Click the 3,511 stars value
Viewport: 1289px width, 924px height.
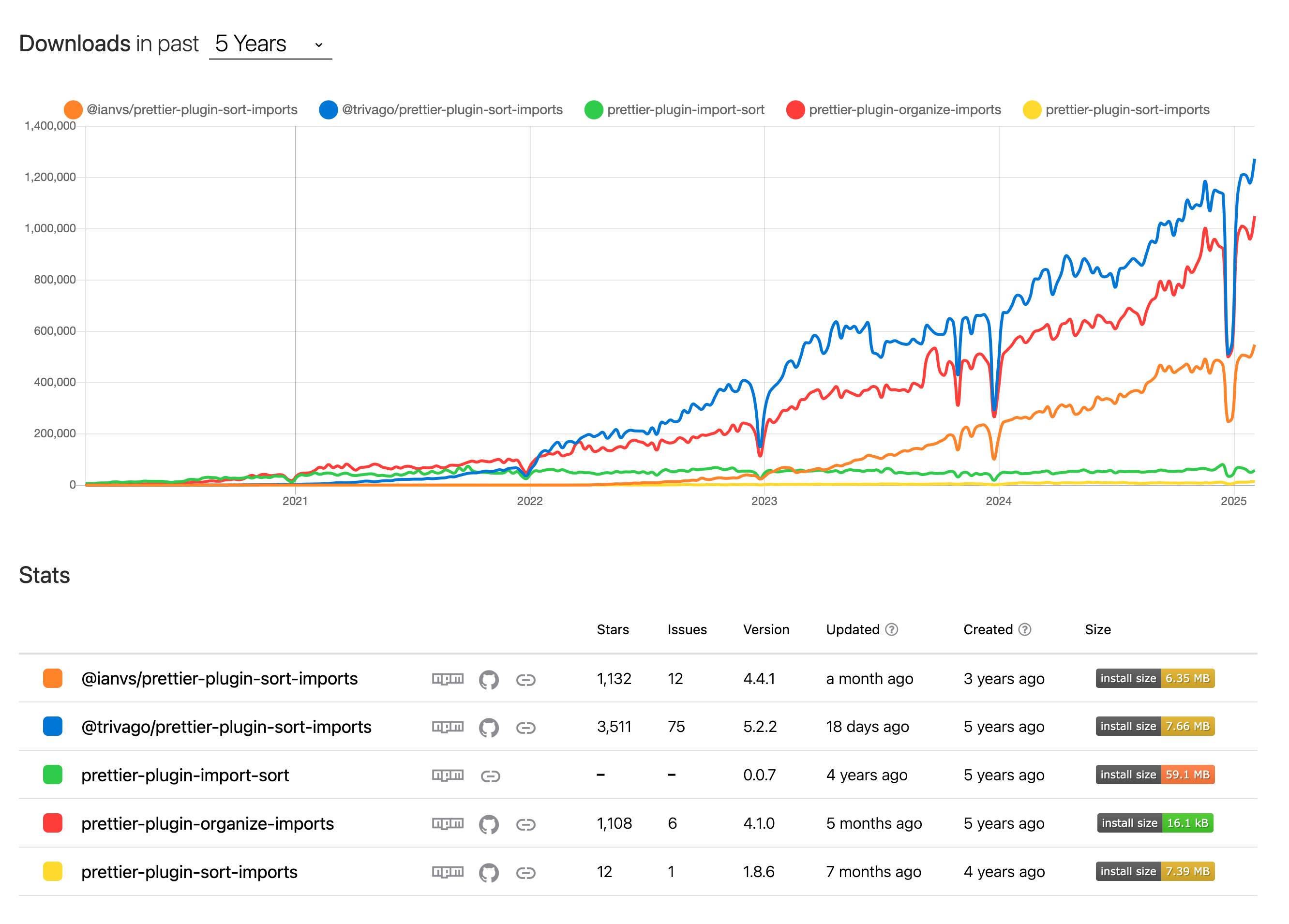[614, 727]
